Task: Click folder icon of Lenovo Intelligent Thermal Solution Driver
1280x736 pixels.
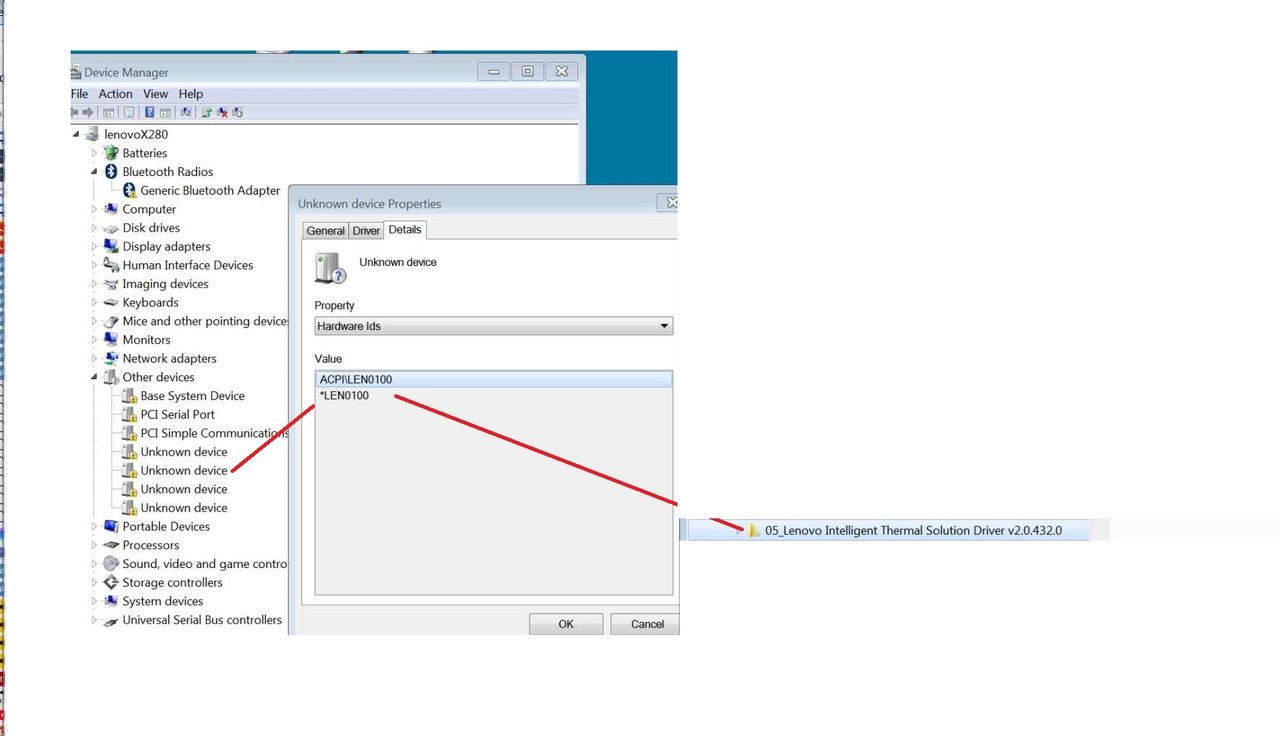Action: pyautogui.click(x=754, y=531)
